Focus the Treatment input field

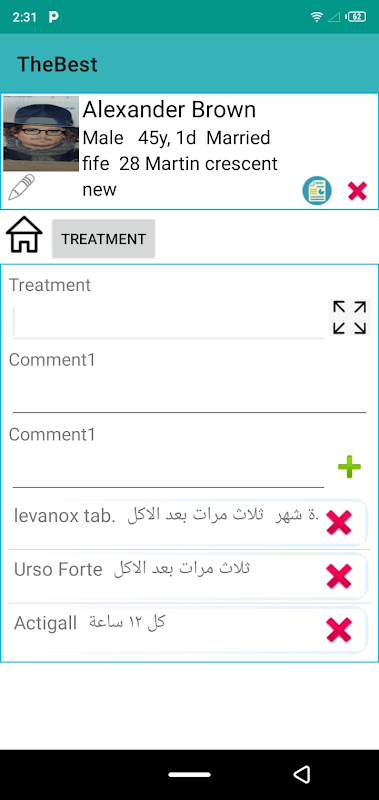168,322
